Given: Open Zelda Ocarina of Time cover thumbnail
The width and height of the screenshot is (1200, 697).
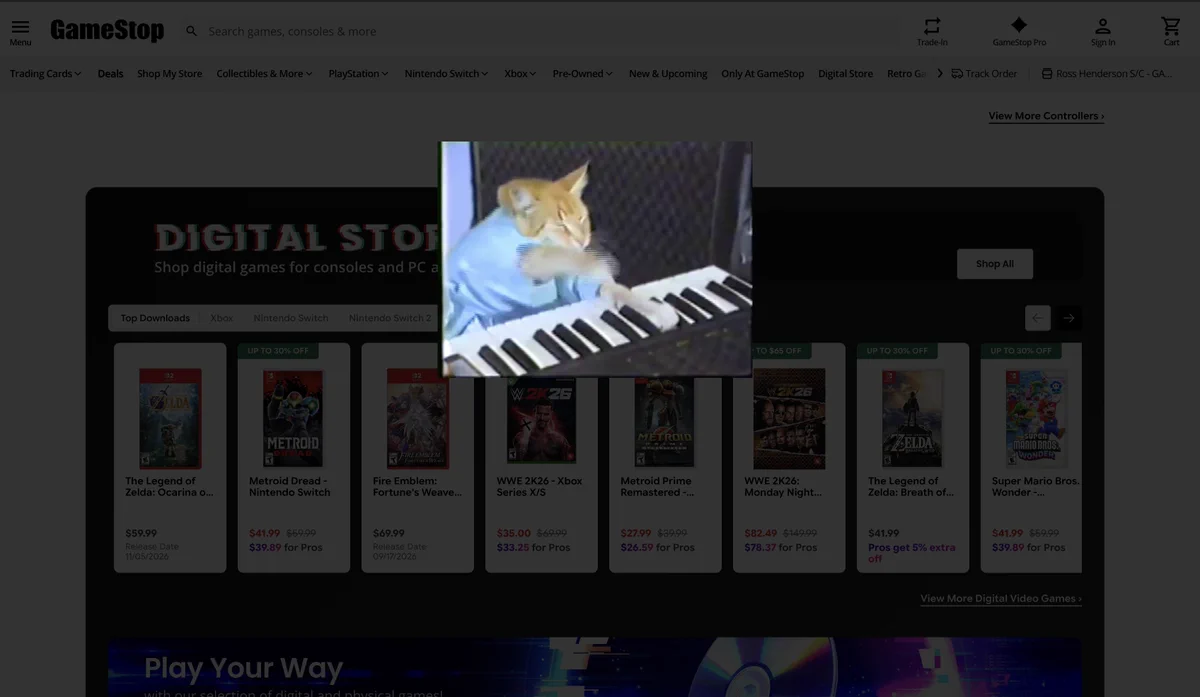Looking at the screenshot, I should (x=170, y=418).
